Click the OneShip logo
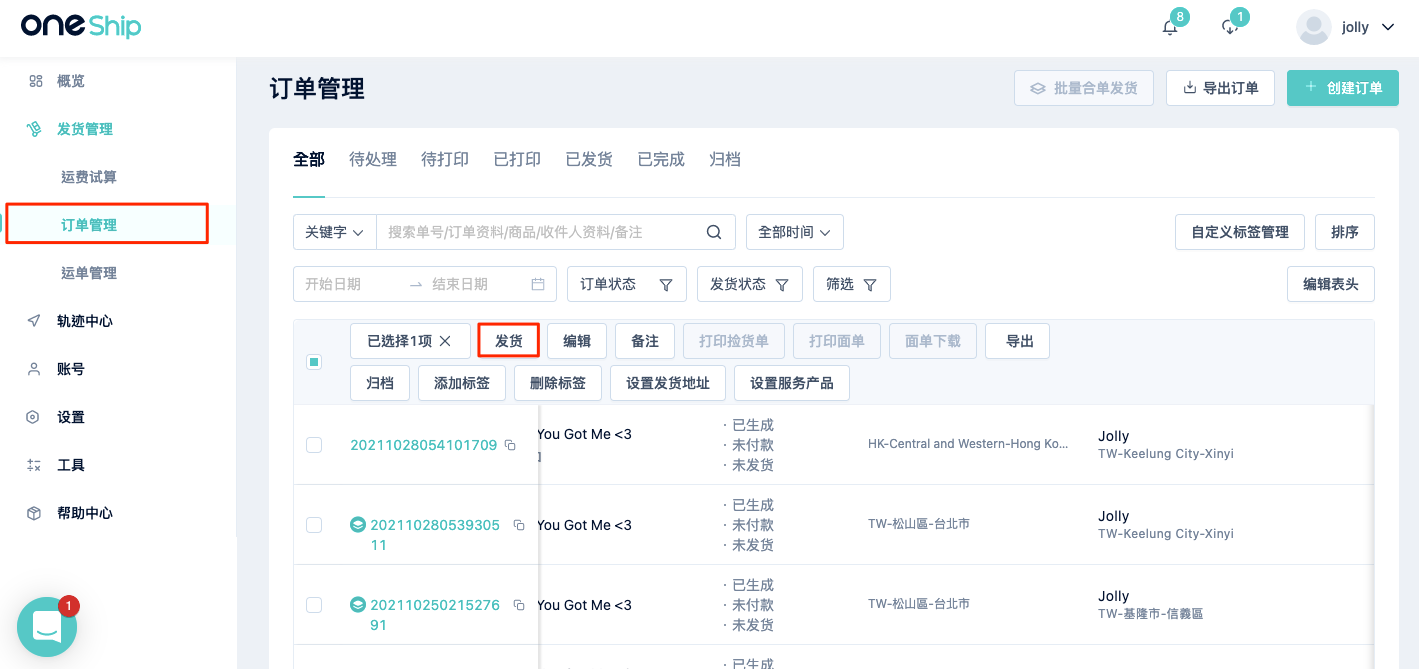This screenshot has width=1419, height=669. click(81, 25)
